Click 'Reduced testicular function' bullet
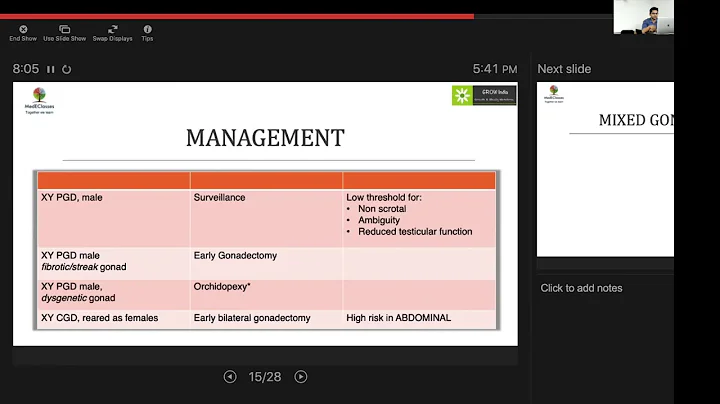The height and width of the screenshot is (404, 720). (x=415, y=232)
